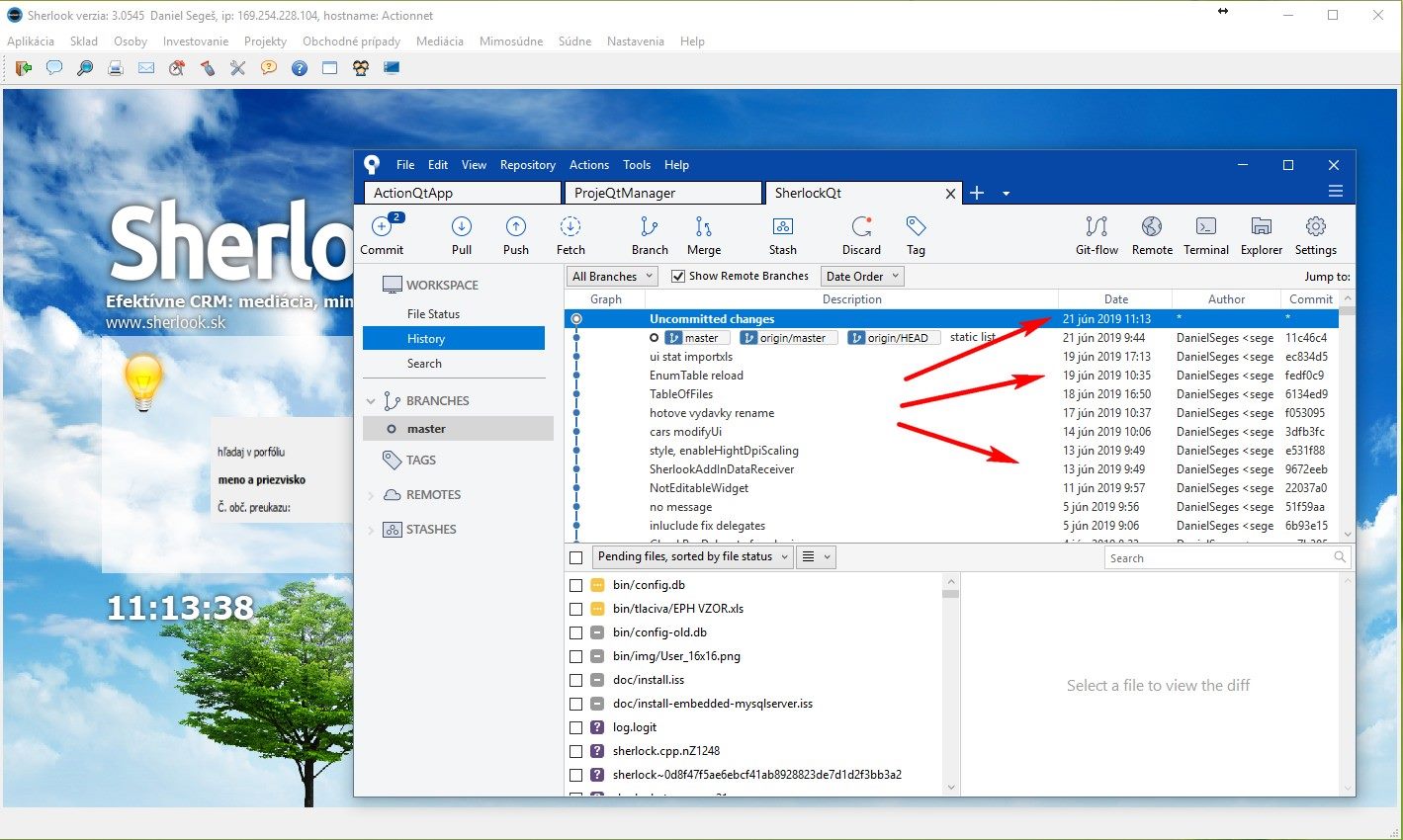Screen dimensions: 1403x840
Task: Check the box for doc/install-embedded-mysqlserver.iss
Action: tap(575, 704)
